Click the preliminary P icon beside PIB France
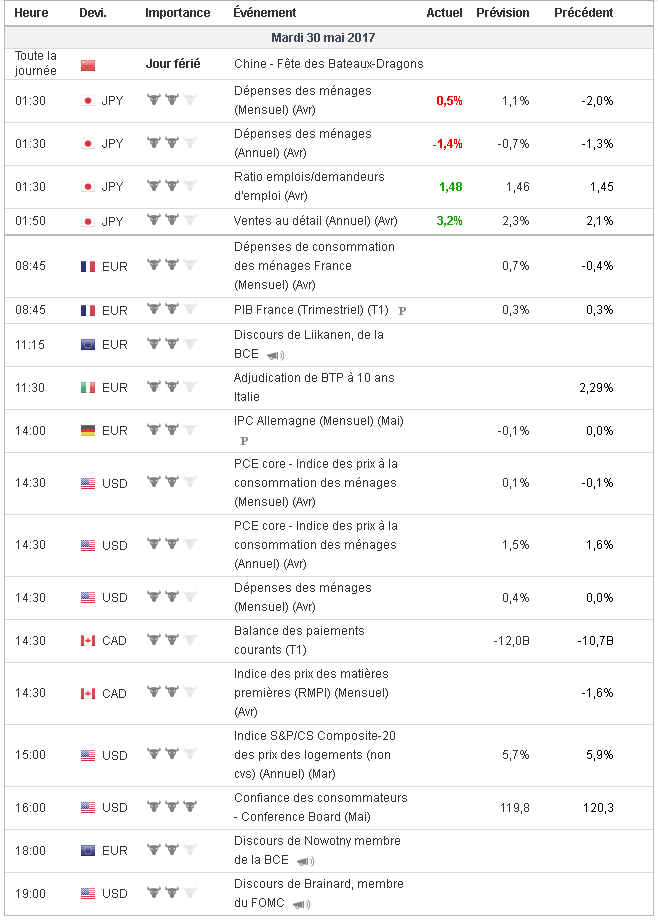This screenshot has width=658, height=921. (402, 311)
